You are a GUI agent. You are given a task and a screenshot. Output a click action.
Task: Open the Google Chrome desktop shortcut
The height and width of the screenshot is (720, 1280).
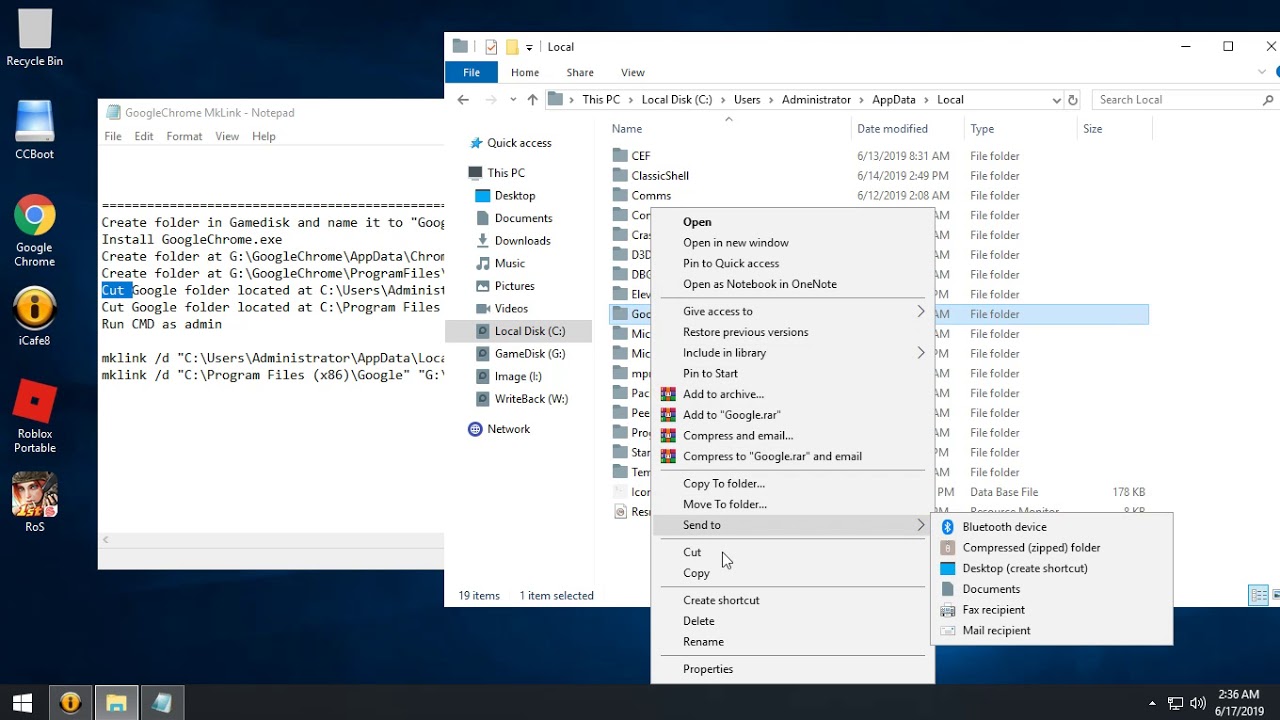click(34, 231)
